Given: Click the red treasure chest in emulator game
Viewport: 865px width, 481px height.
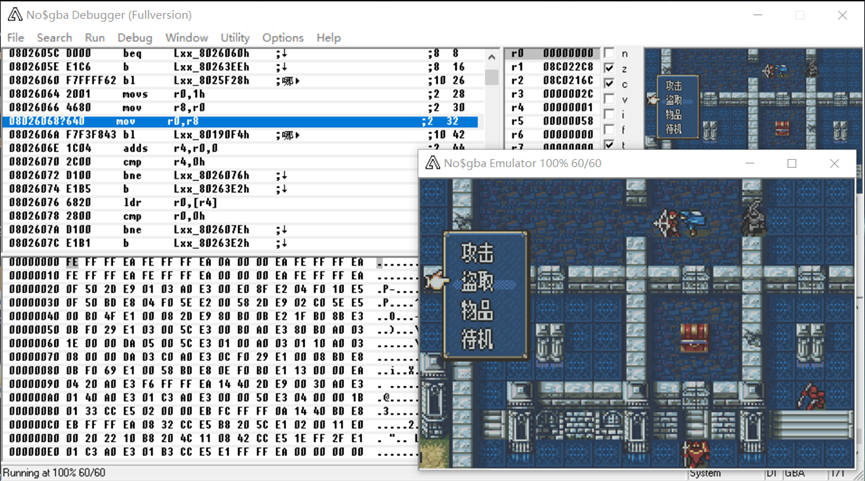Looking at the screenshot, I should [694, 338].
